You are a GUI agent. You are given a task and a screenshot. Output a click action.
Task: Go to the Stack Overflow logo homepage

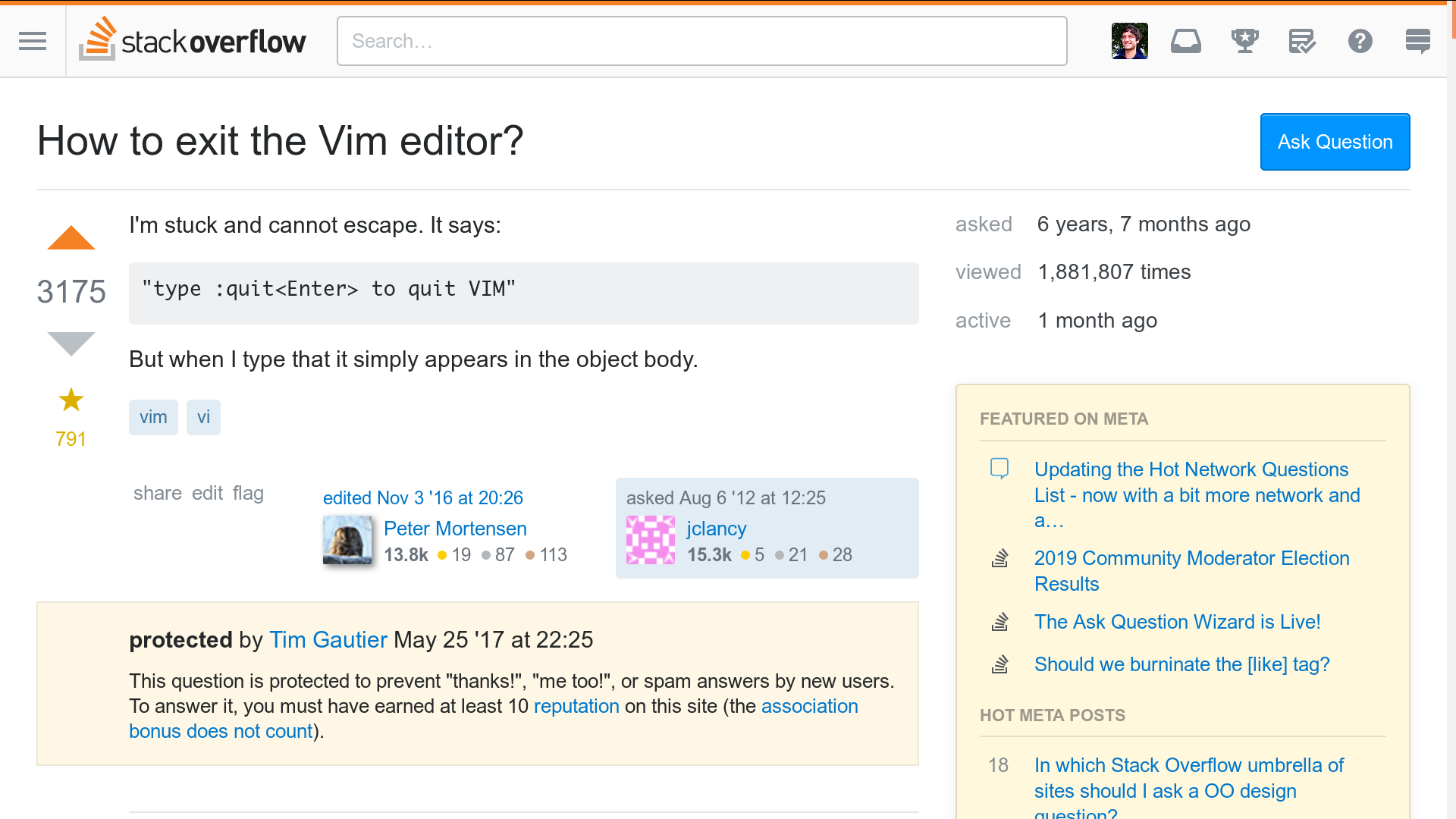193,39
